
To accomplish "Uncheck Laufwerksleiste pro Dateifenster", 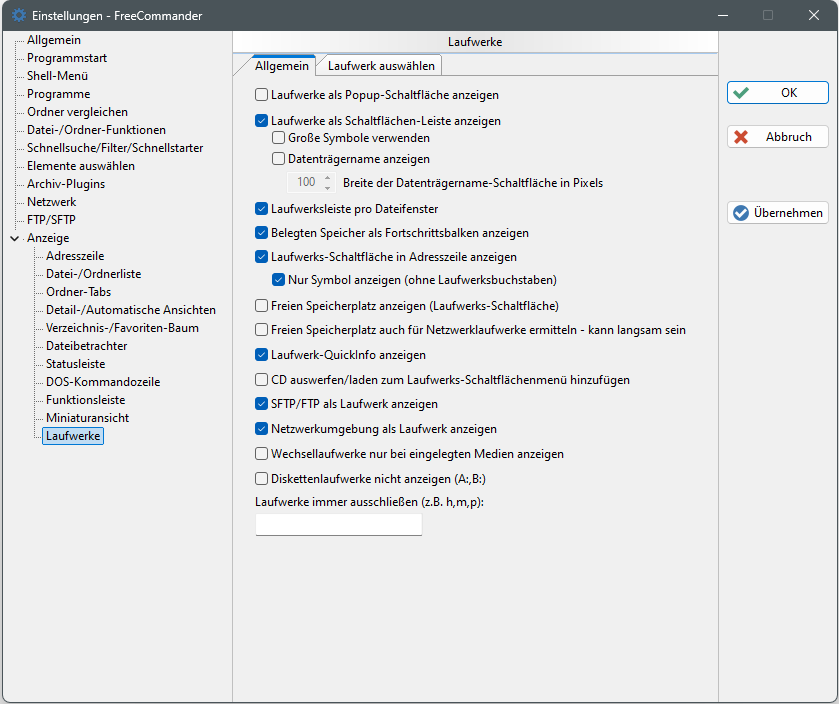I will (262, 209).
